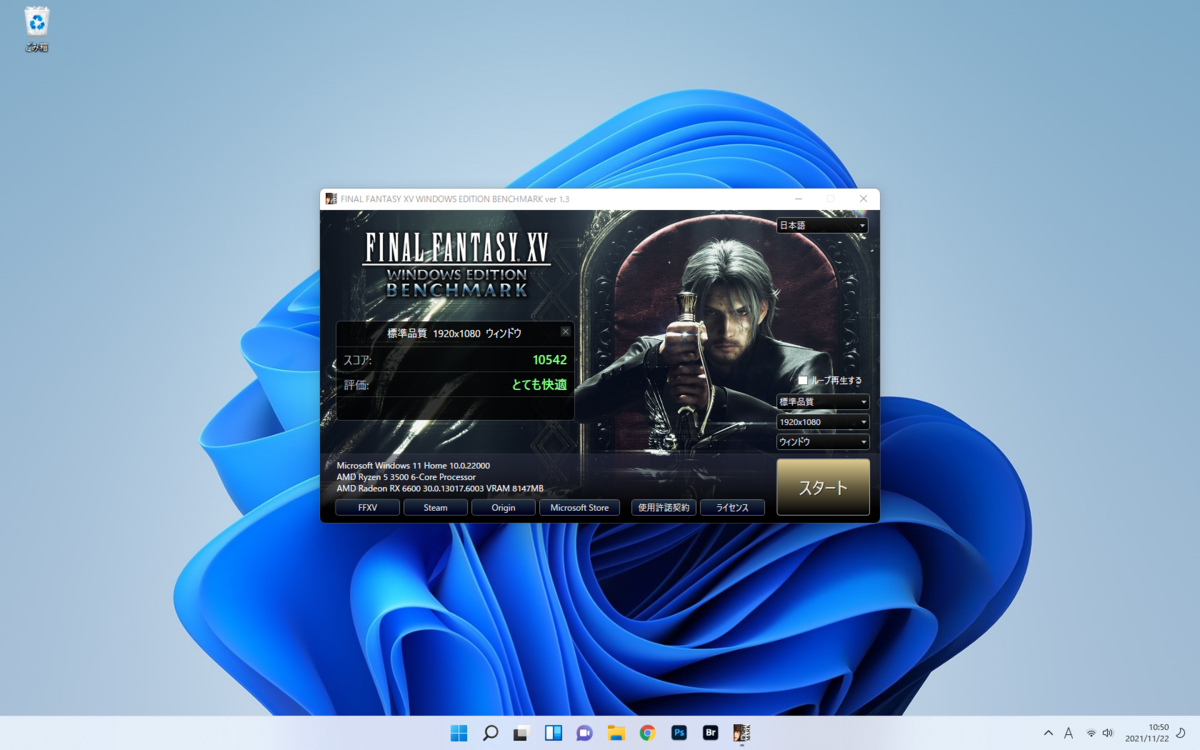Screen dimensions: 1200x750
Task: Click the rating text とても快適
Action: coord(539,384)
